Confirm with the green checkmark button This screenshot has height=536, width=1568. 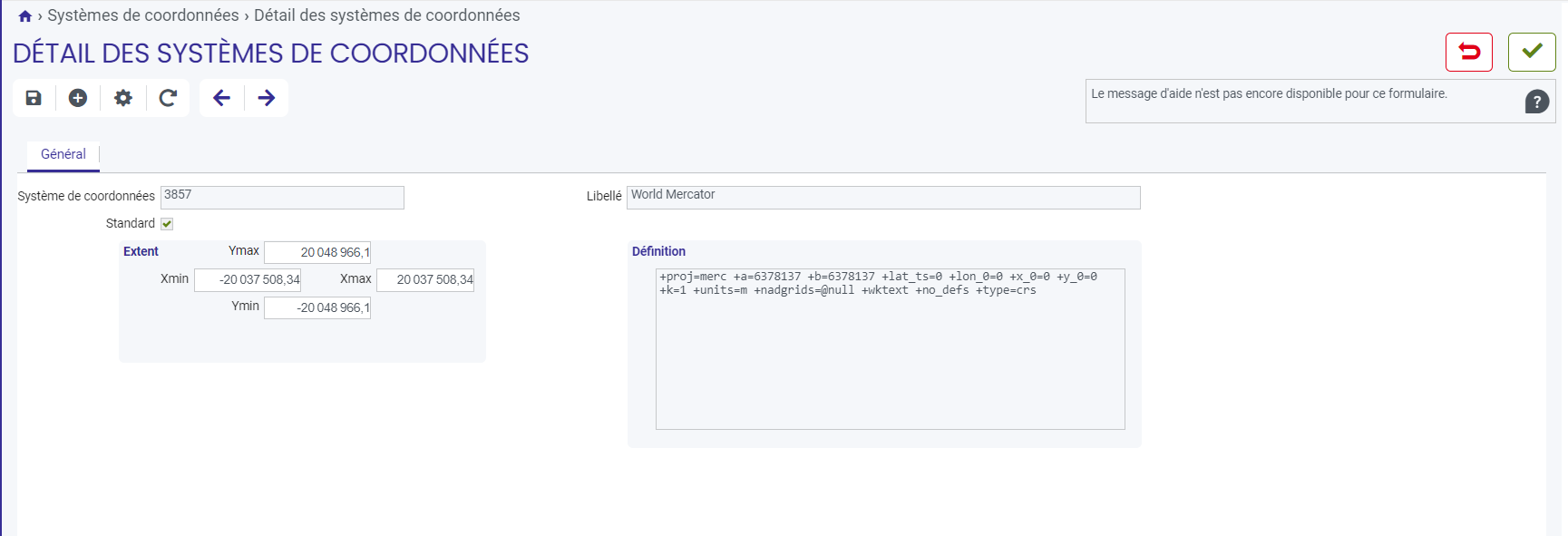1532,52
